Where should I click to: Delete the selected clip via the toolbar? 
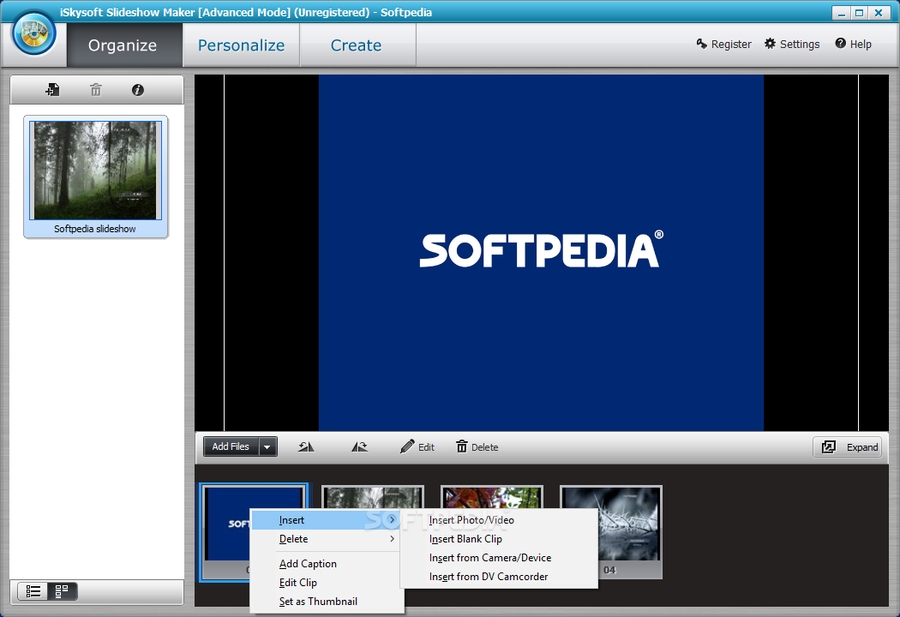click(477, 447)
